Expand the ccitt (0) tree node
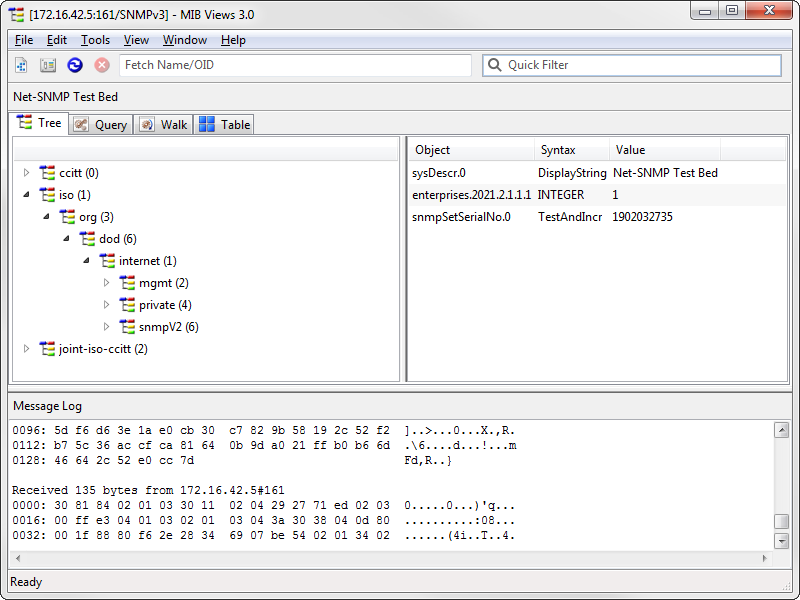 [27, 173]
